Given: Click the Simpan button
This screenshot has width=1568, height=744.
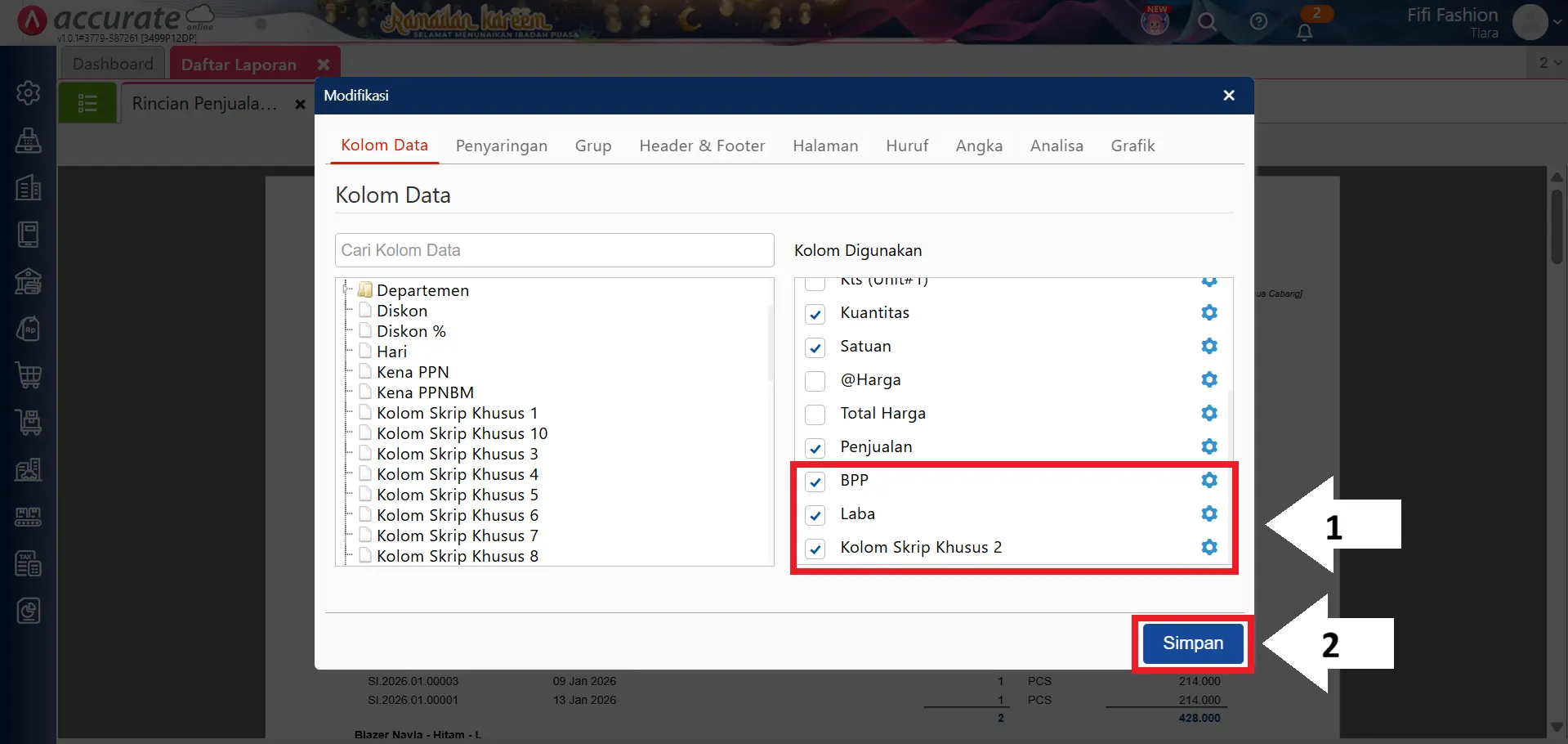Looking at the screenshot, I should [x=1192, y=643].
